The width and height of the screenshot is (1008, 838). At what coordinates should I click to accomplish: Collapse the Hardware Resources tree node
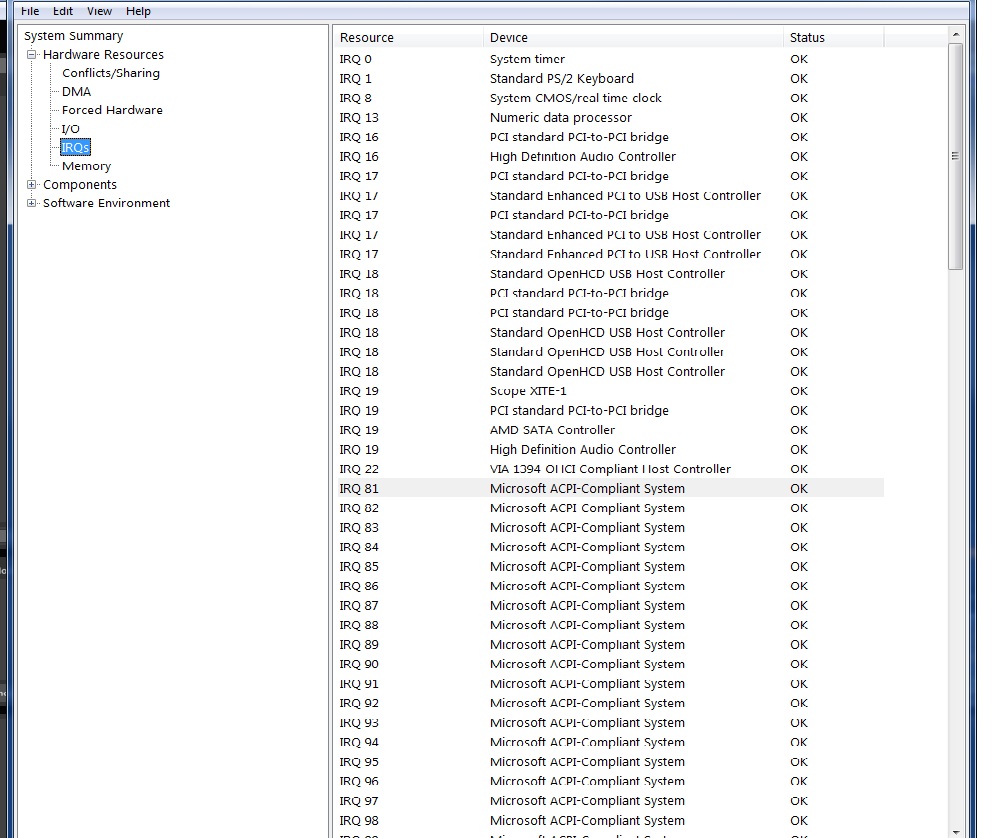32,55
